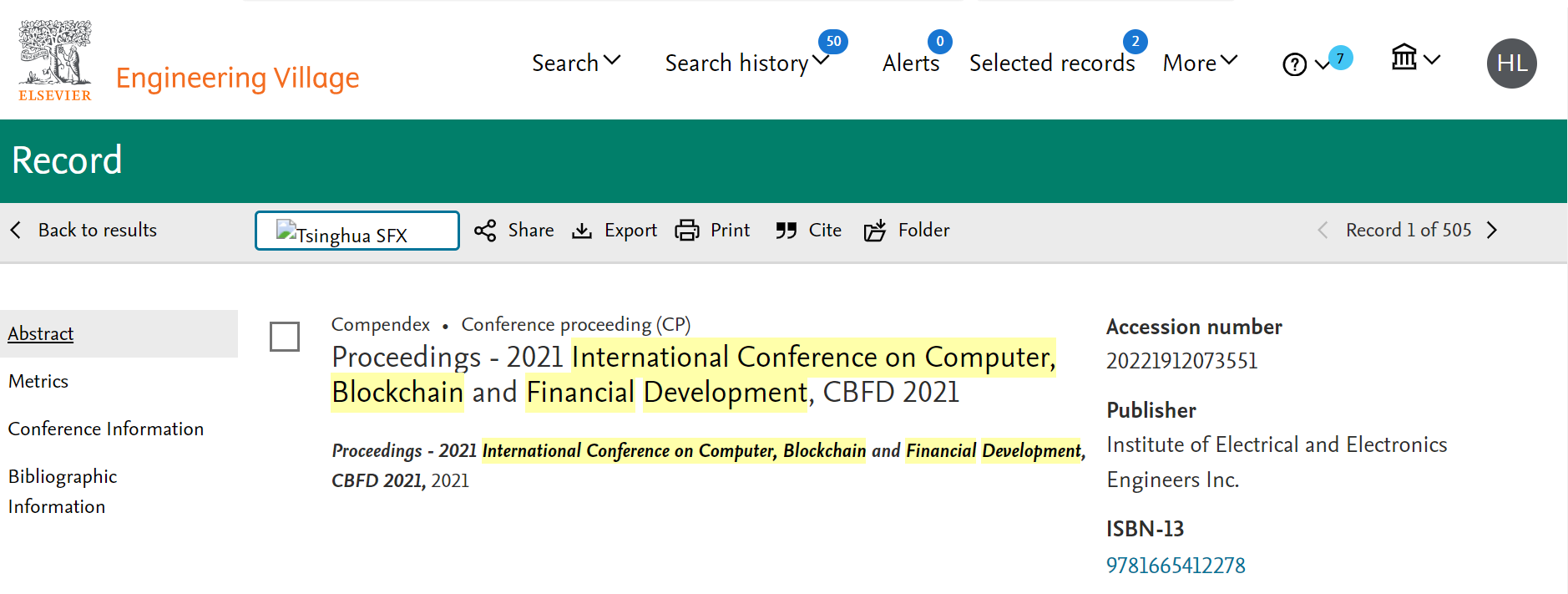Click the Cite label
Image resolution: width=1568 pixels, height=594 pixels.
825,230
